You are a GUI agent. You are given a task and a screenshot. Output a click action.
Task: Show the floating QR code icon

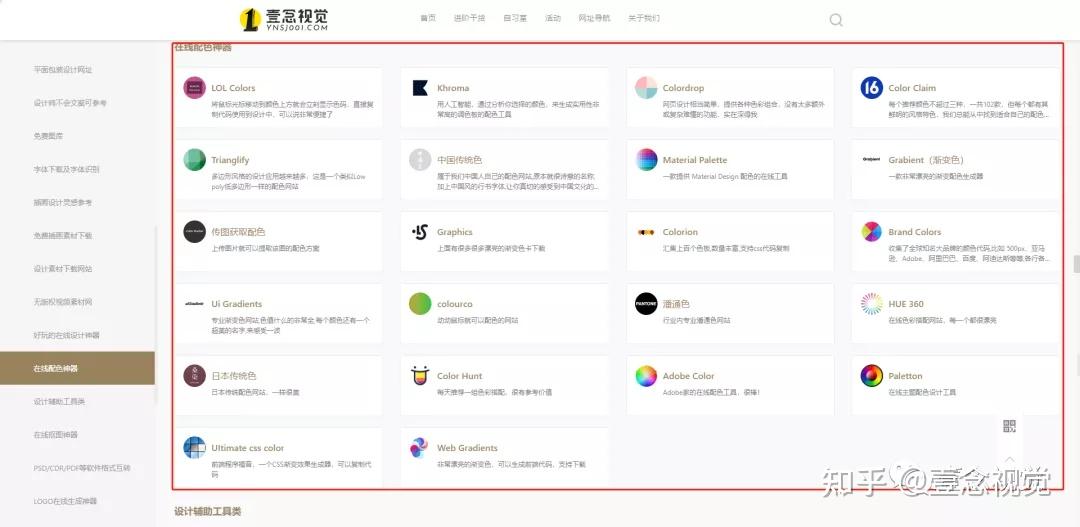pos(1009,426)
